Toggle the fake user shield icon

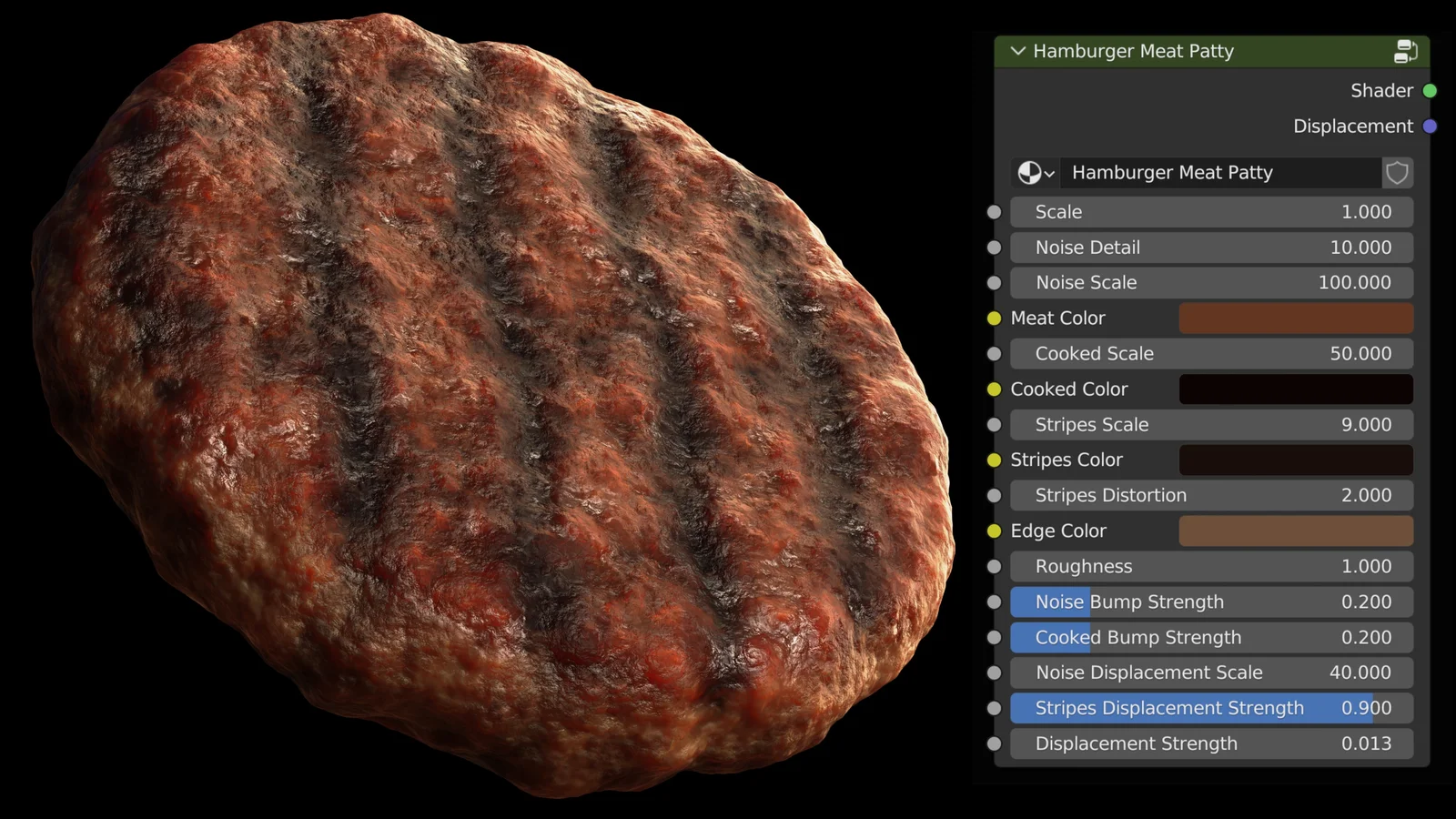point(1397,173)
